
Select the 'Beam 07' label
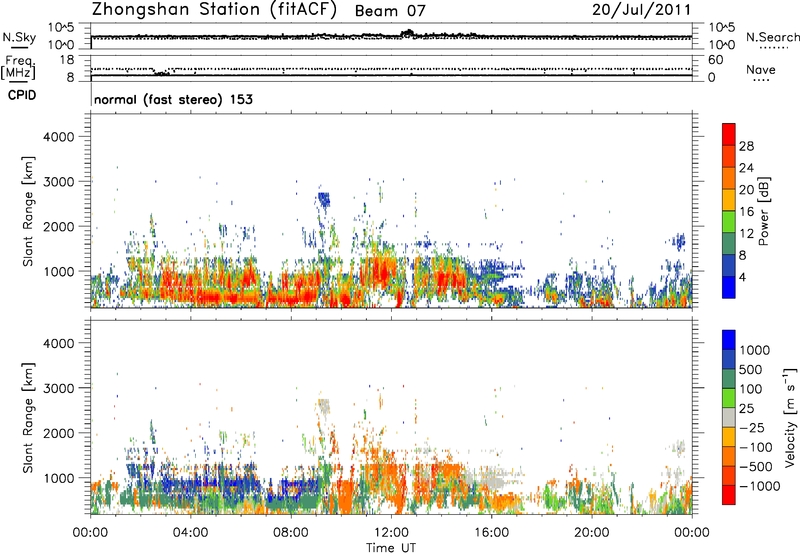(x=390, y=11)
